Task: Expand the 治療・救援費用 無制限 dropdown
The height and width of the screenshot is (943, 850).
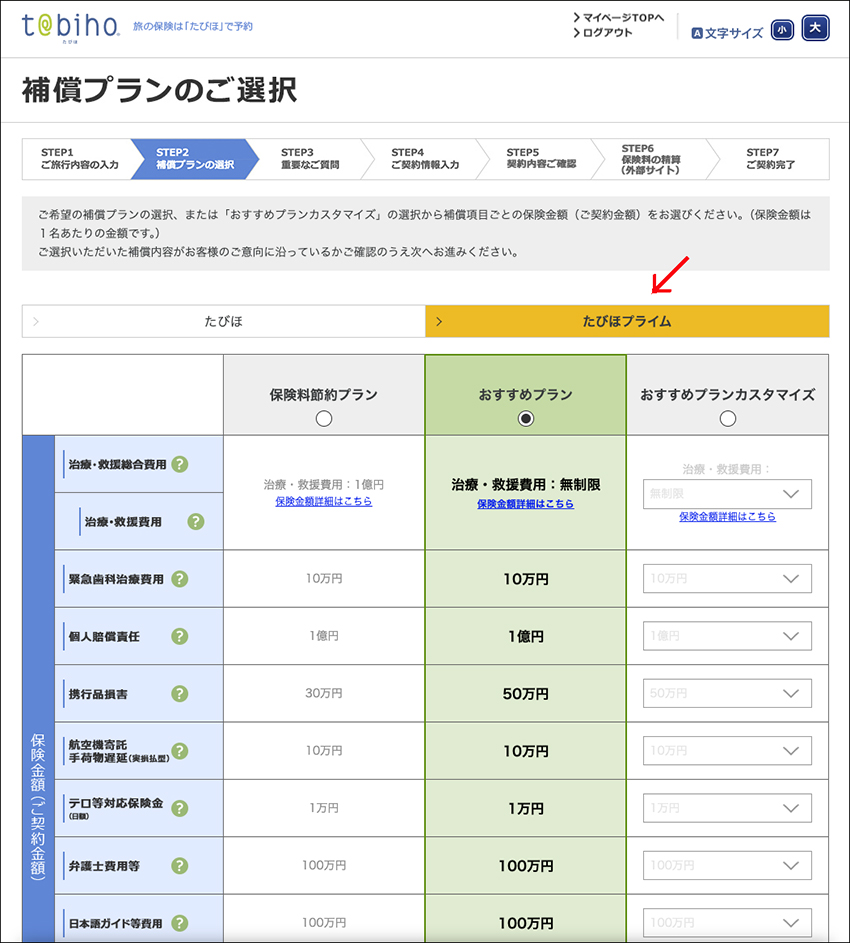Action: (727, 494)
